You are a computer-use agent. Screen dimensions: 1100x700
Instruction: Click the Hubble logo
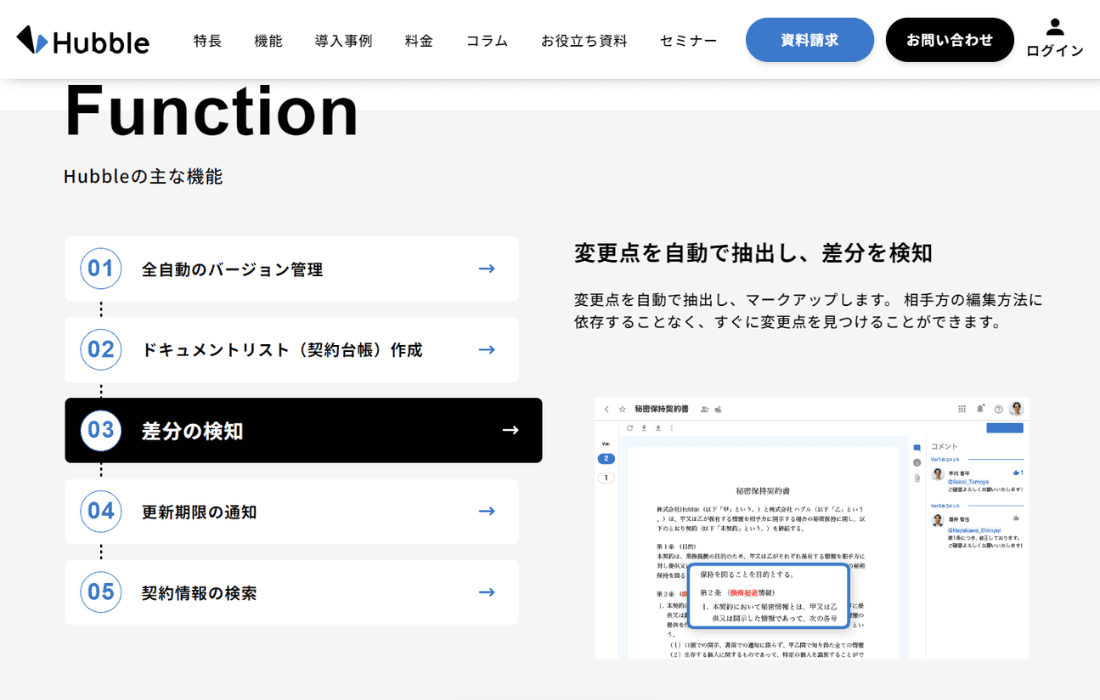[83, 41]
